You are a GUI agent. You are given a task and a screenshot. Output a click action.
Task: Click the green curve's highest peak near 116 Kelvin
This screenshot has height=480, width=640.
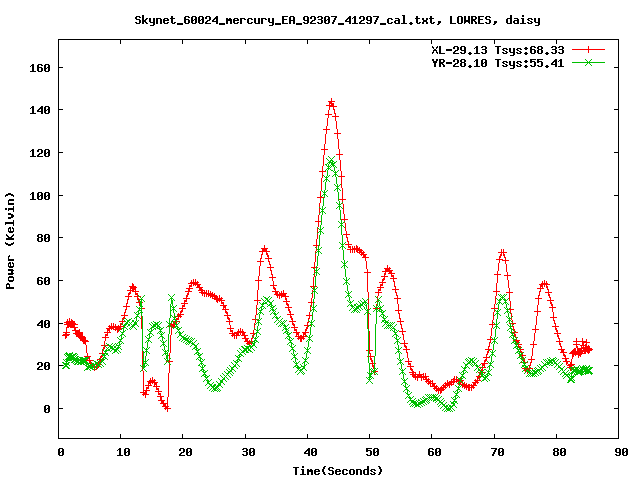[331, 160]
